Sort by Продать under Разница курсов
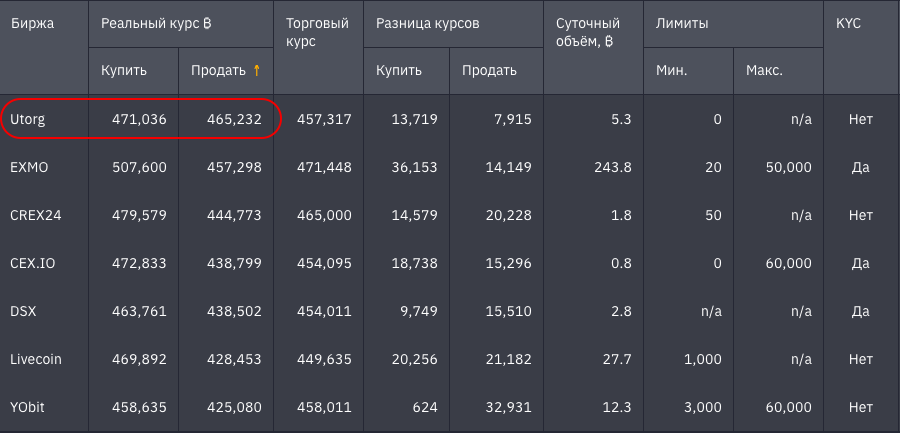The height and width of the screenshot is (433, 900). (490, 71)
